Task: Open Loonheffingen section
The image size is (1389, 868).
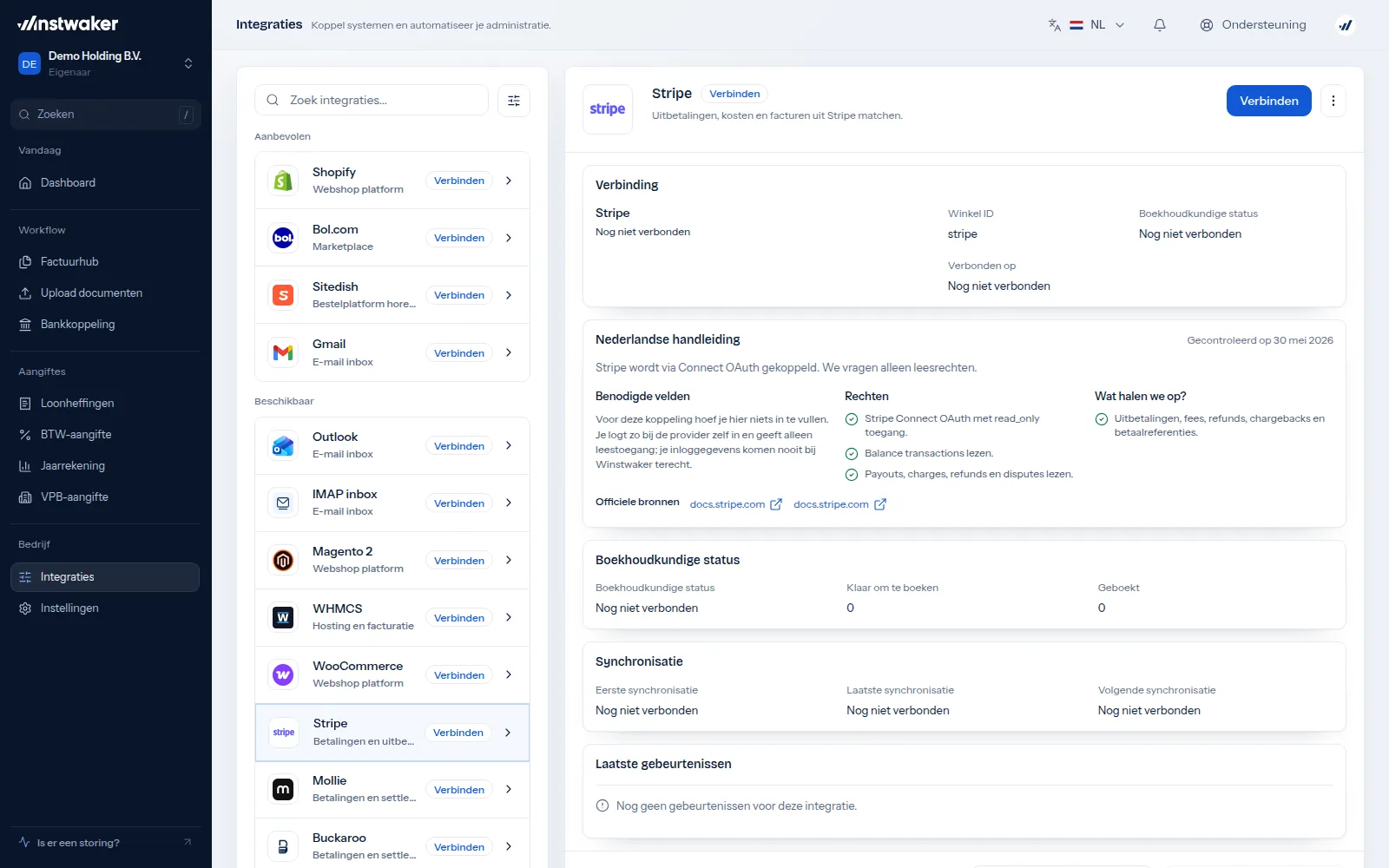Action: click(x=105, y=404)
